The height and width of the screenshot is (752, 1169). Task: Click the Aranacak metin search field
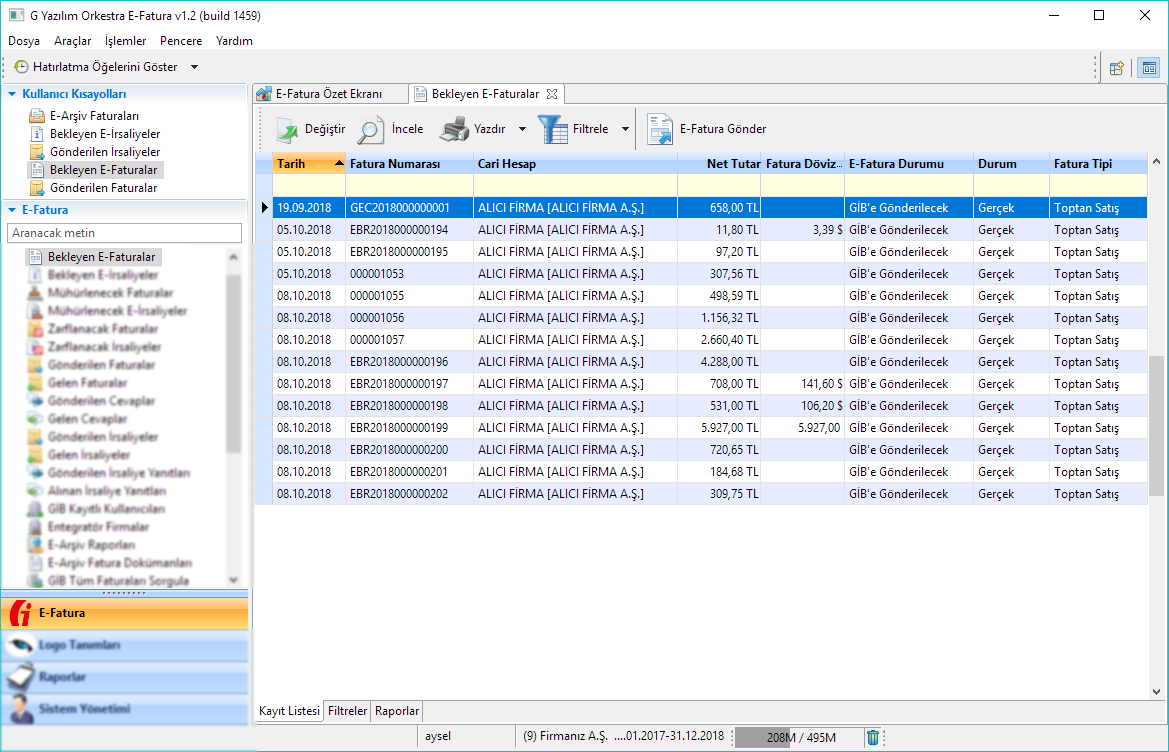124,233
